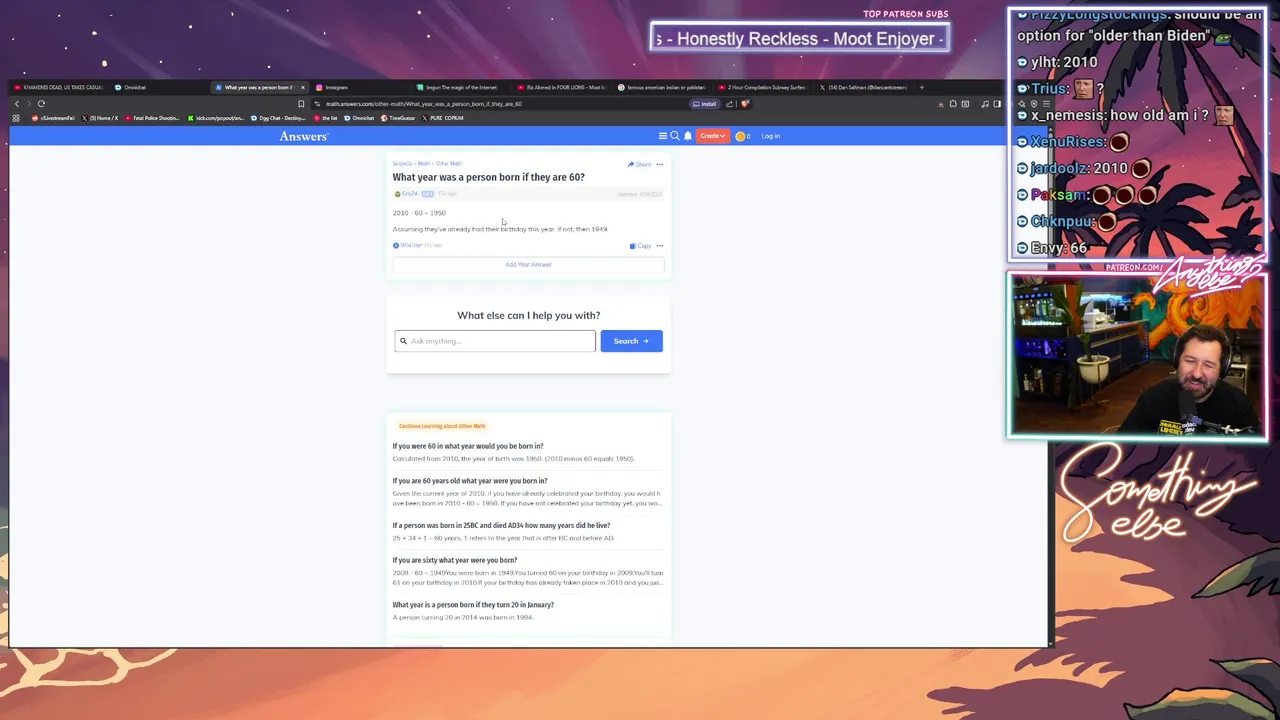
Task: Open Fatal Police Shootings bookmark
Action: tap(155, 118)
